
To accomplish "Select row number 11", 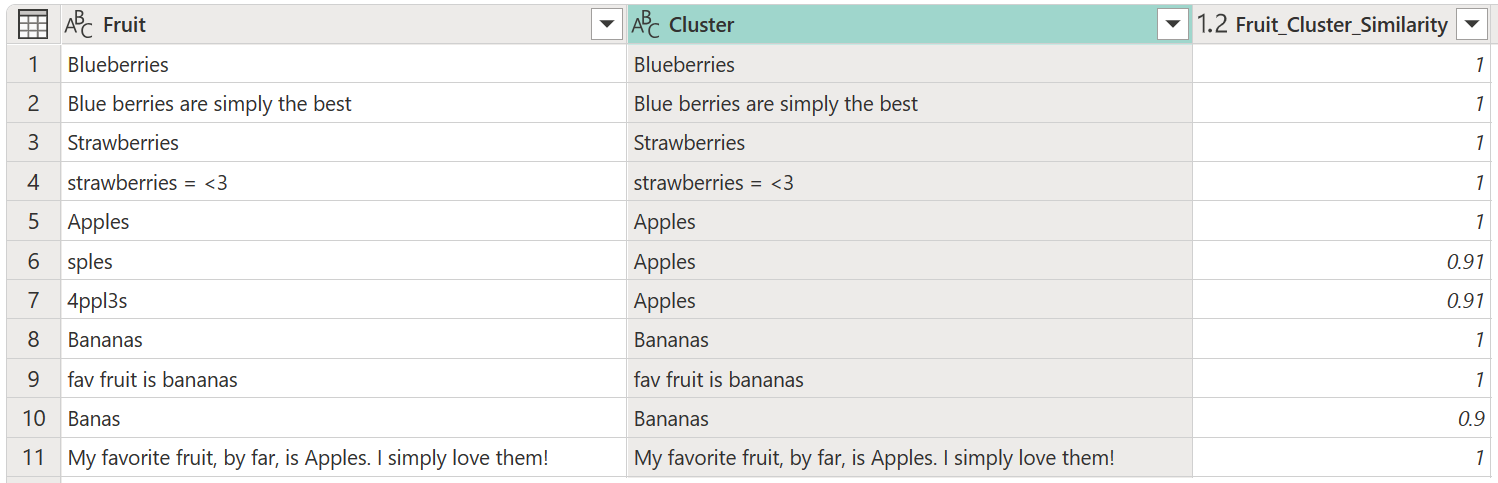I will point(34,458).
